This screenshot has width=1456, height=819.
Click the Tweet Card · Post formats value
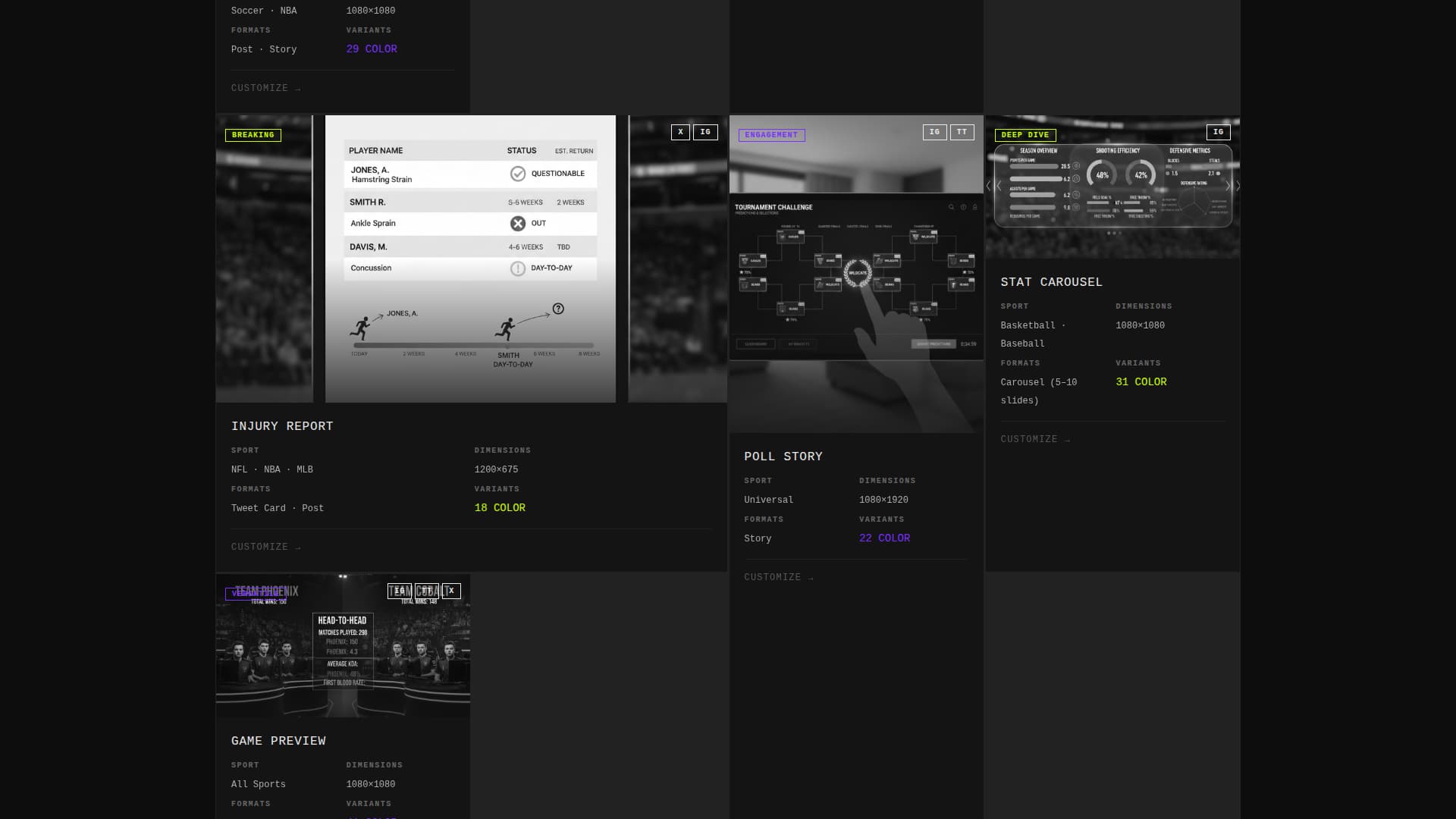coord(278,508)
